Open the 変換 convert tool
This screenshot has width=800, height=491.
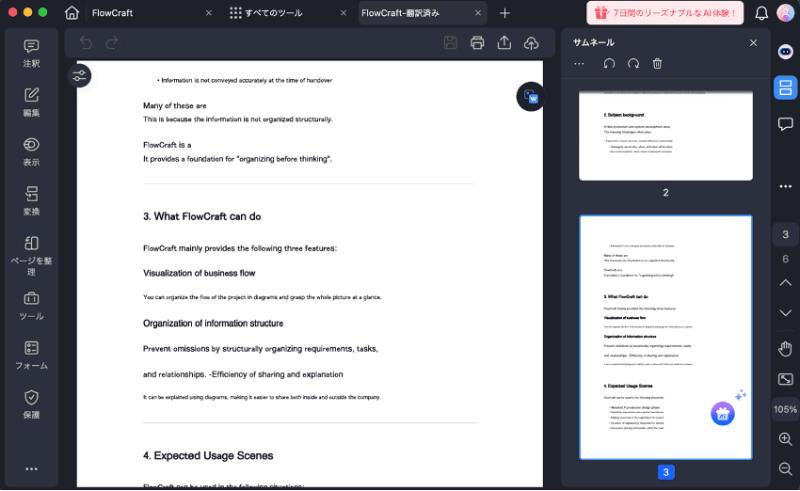point(31,201)
